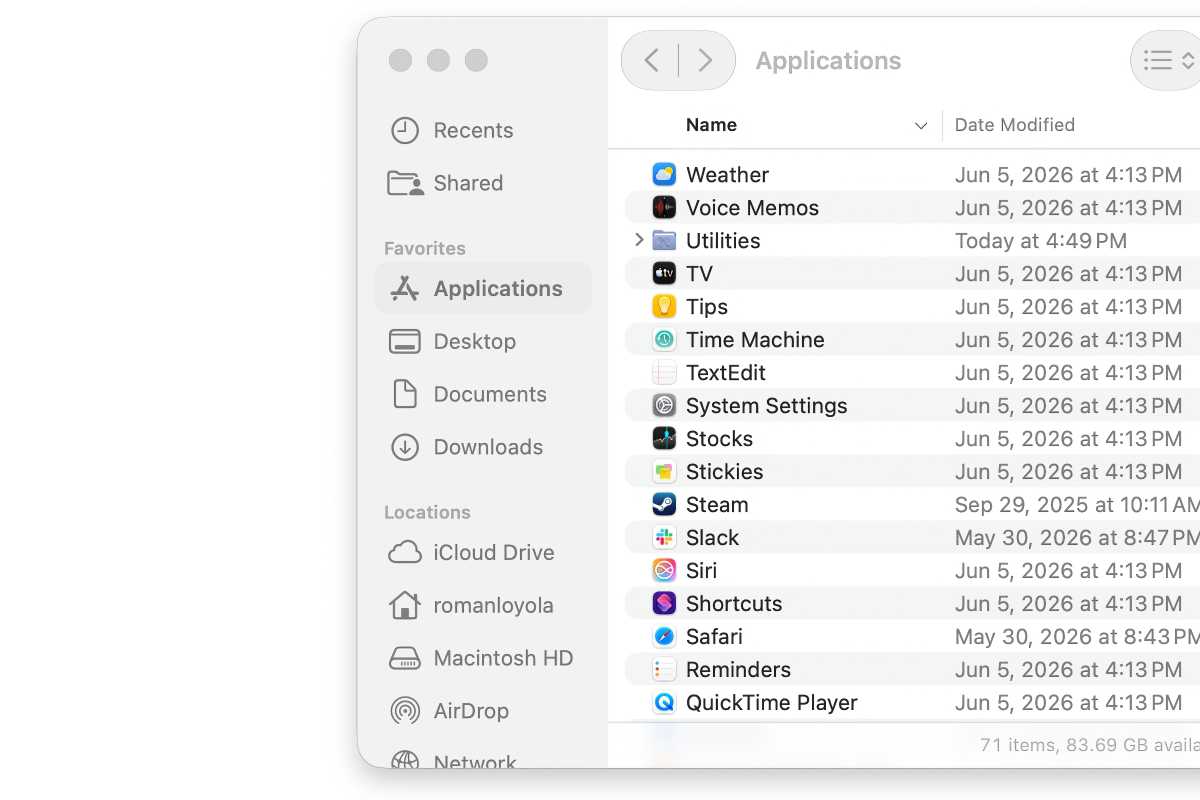
Task: Click the AirDrop icon in sidebar
Action: pyautogui.click(x=404, y=711)
